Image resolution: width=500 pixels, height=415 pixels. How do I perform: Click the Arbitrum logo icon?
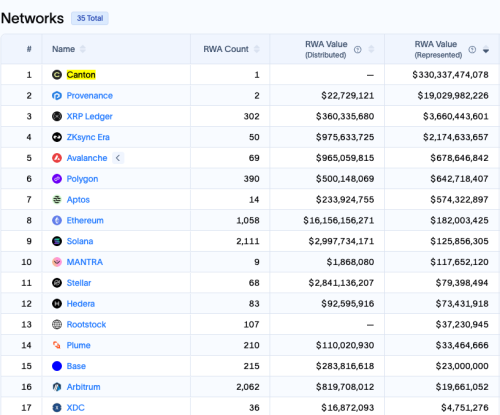[x=57, y=387]
